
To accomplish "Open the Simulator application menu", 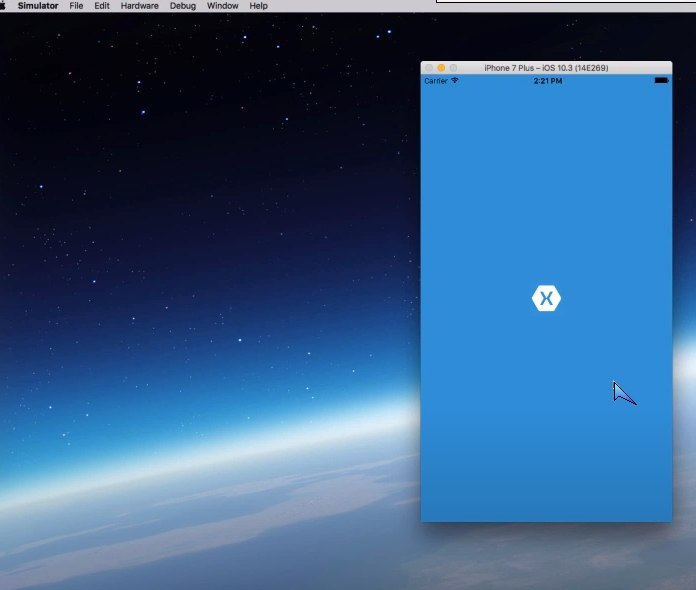I will (x=38, y=6).
